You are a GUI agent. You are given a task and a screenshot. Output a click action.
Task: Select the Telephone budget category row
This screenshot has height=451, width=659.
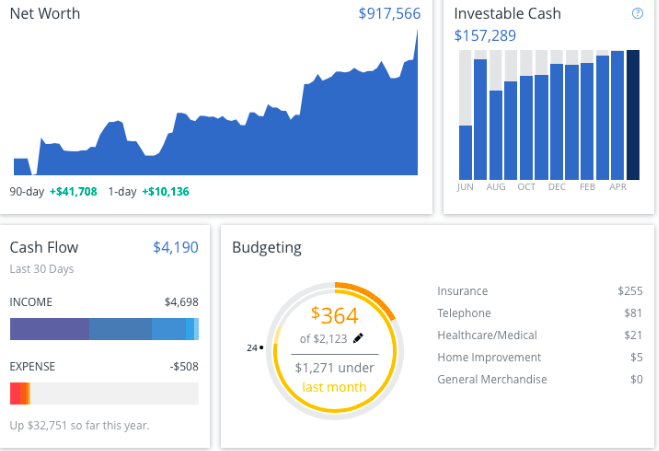(540, 313)
